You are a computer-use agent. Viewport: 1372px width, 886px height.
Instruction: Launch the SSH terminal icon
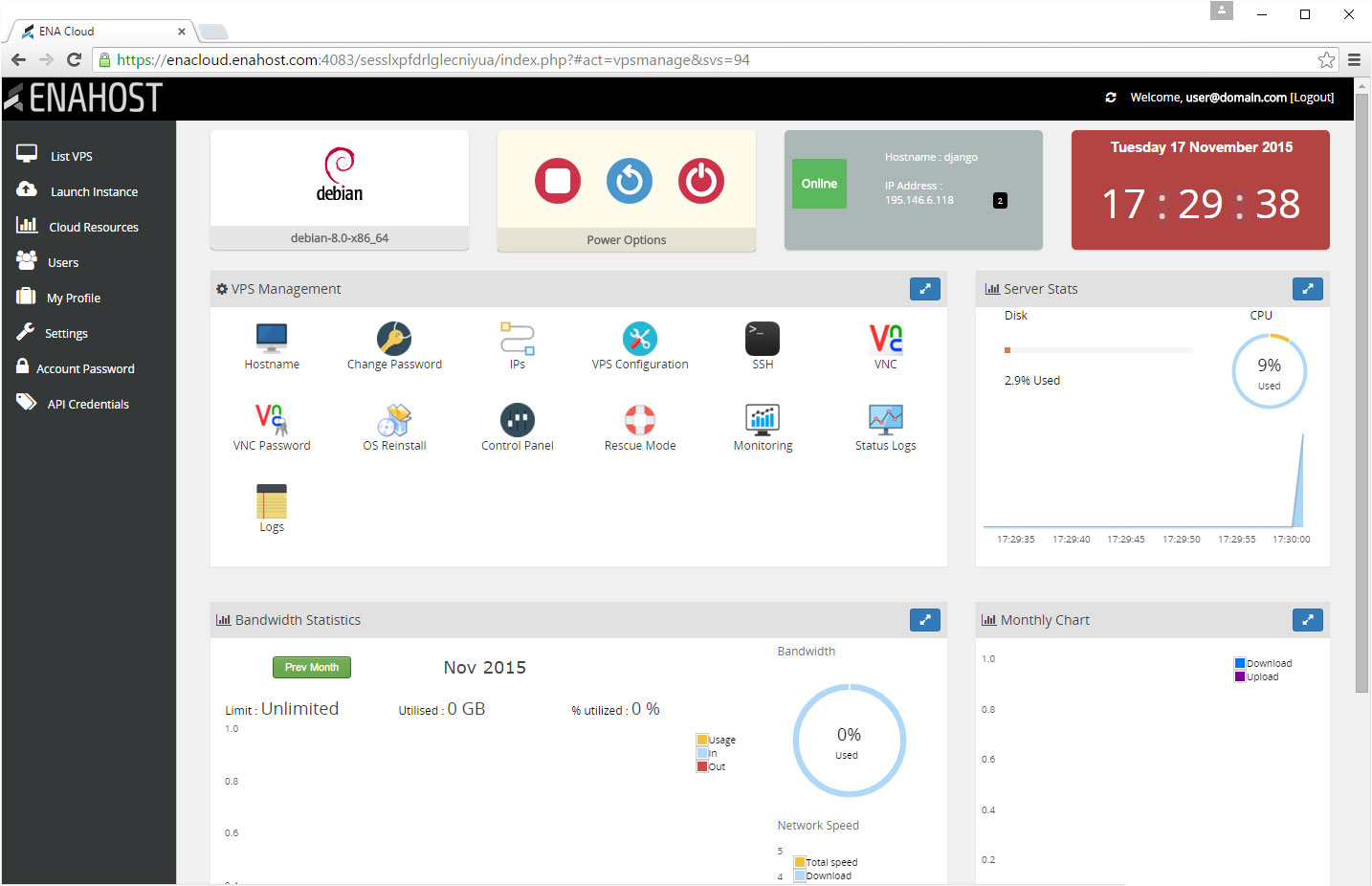(x=763, y=338)
